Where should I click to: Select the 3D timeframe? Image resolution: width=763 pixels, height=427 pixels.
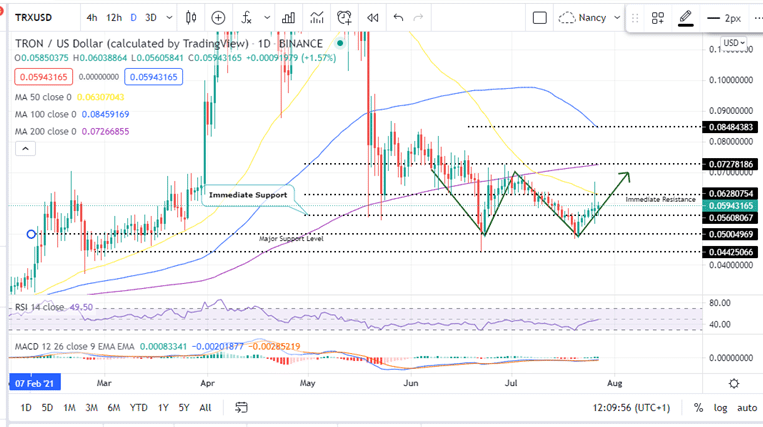click(x=151, y=18)
